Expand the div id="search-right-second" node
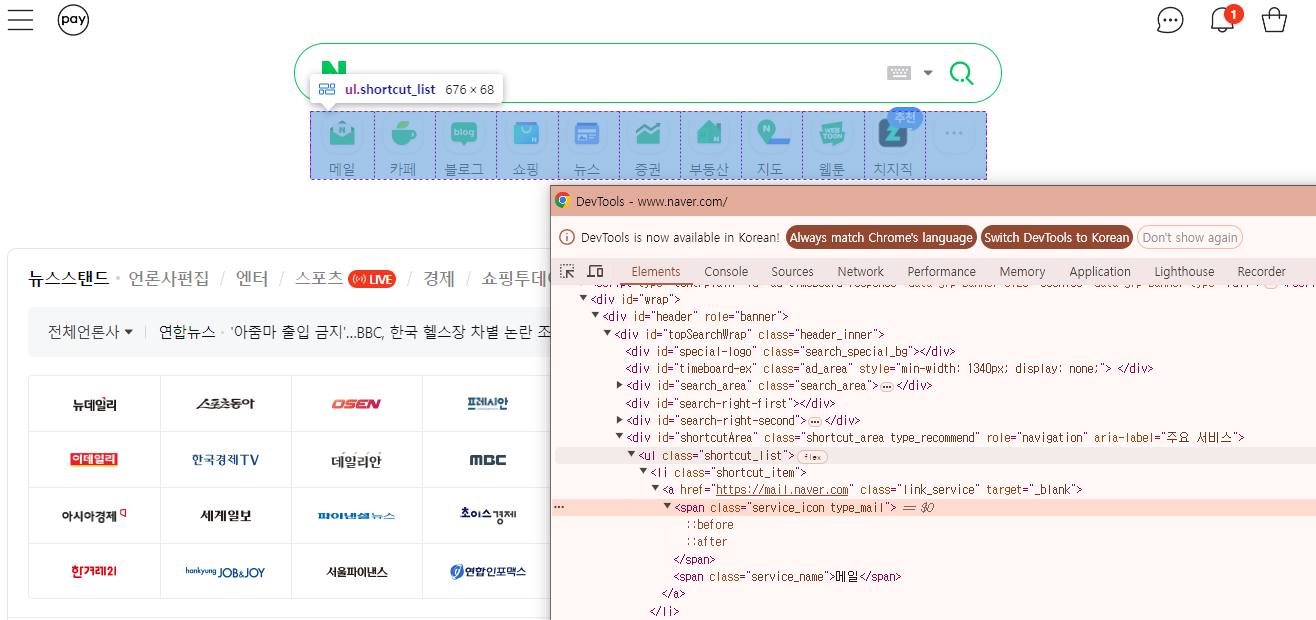This screenshot has height=620, width=1316. [619, 421]
